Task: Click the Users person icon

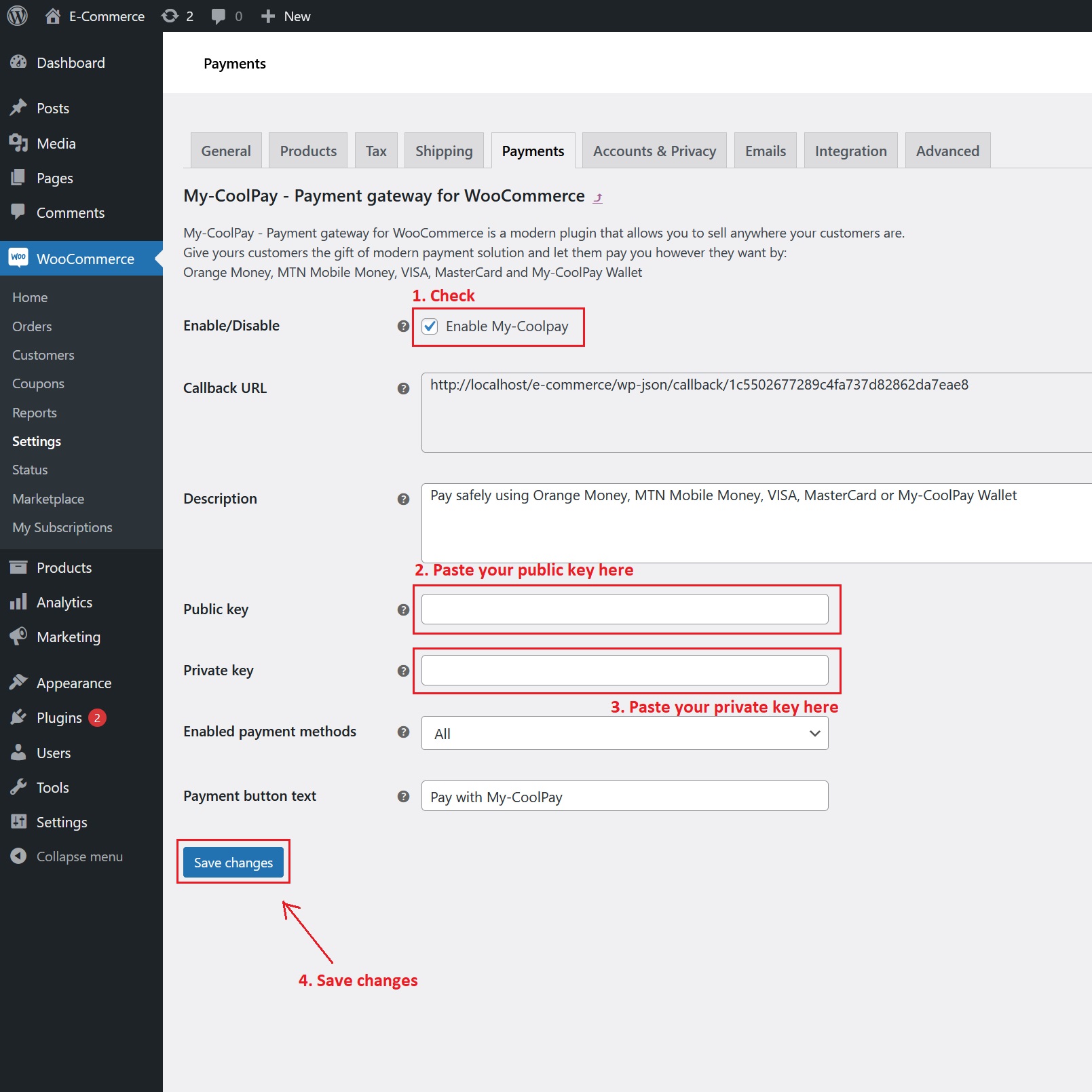Action: pyautogui.click(x=18, y=752)
